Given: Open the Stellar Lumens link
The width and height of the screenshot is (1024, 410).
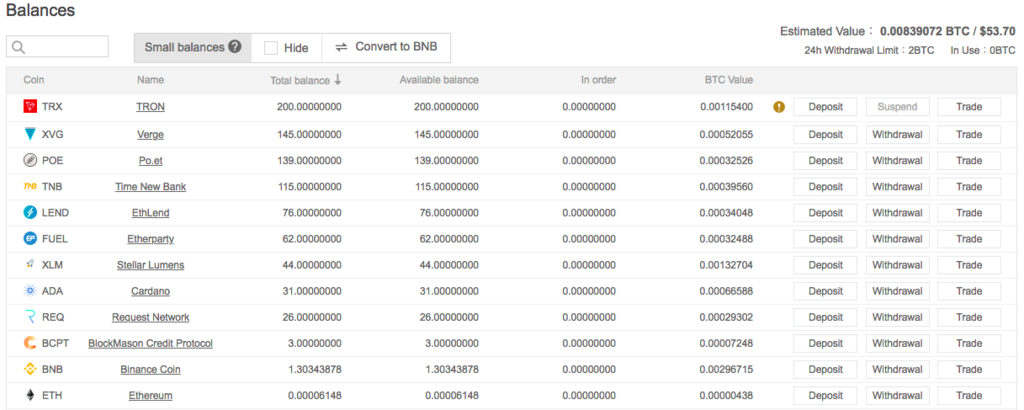Looking at the screenshot, I should [150, 265].
